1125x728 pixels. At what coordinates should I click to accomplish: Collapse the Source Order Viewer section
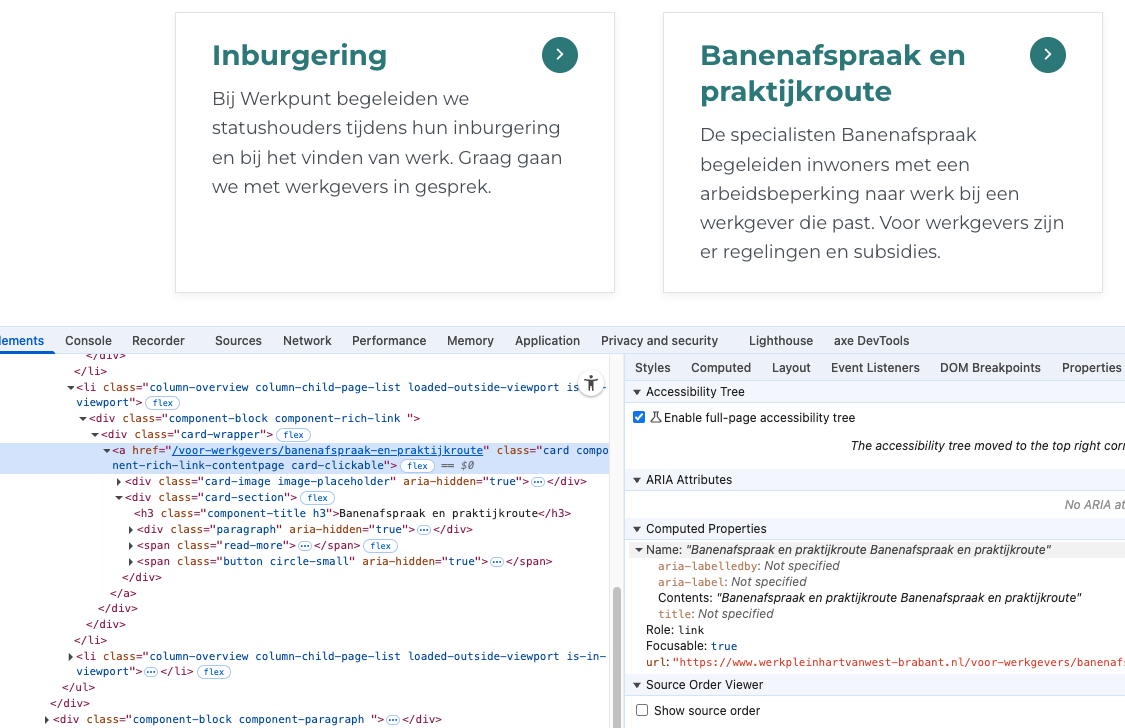point(637,685)
